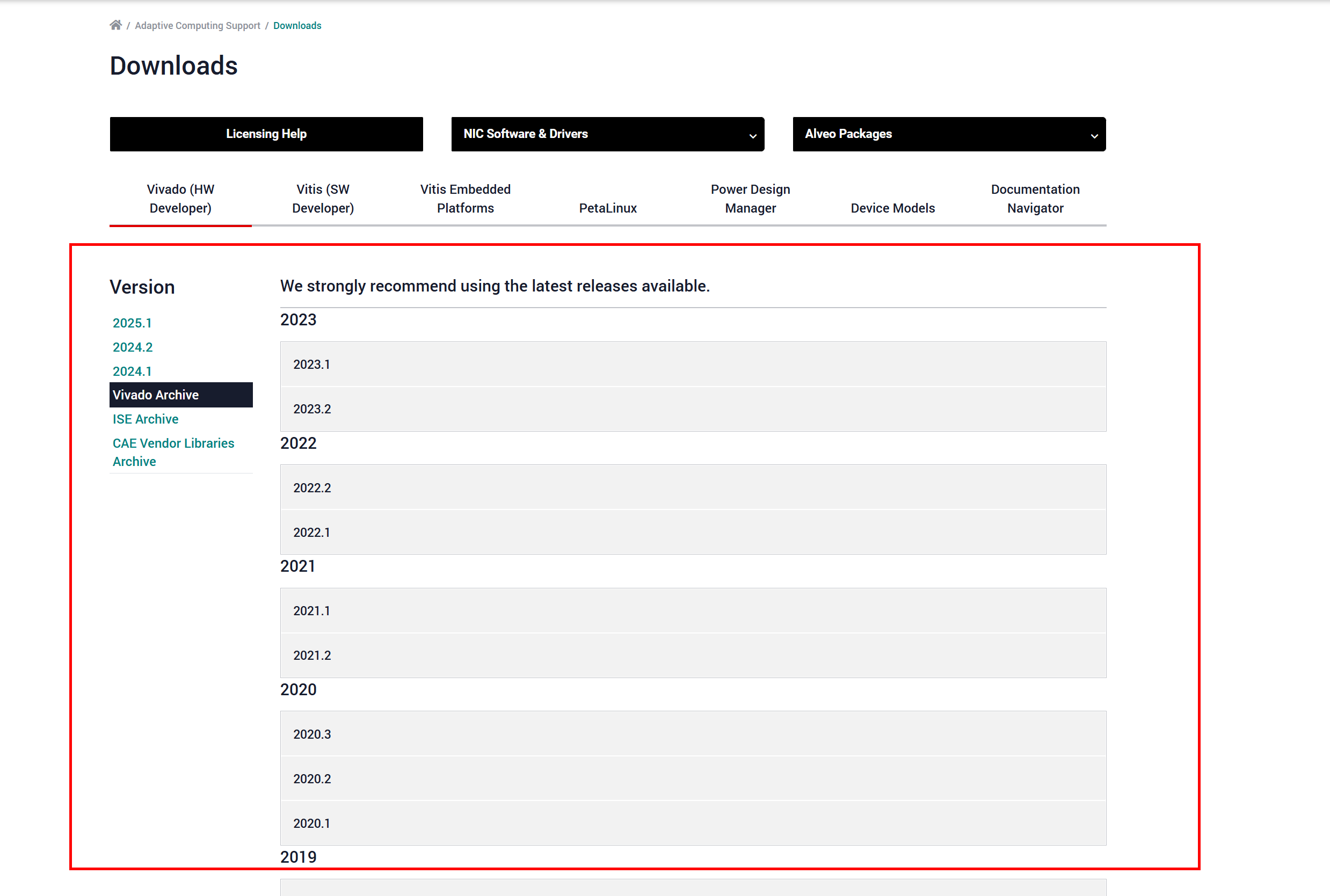Expand the 2022.1 release row

pyautogui.click(x=693, y=532)
